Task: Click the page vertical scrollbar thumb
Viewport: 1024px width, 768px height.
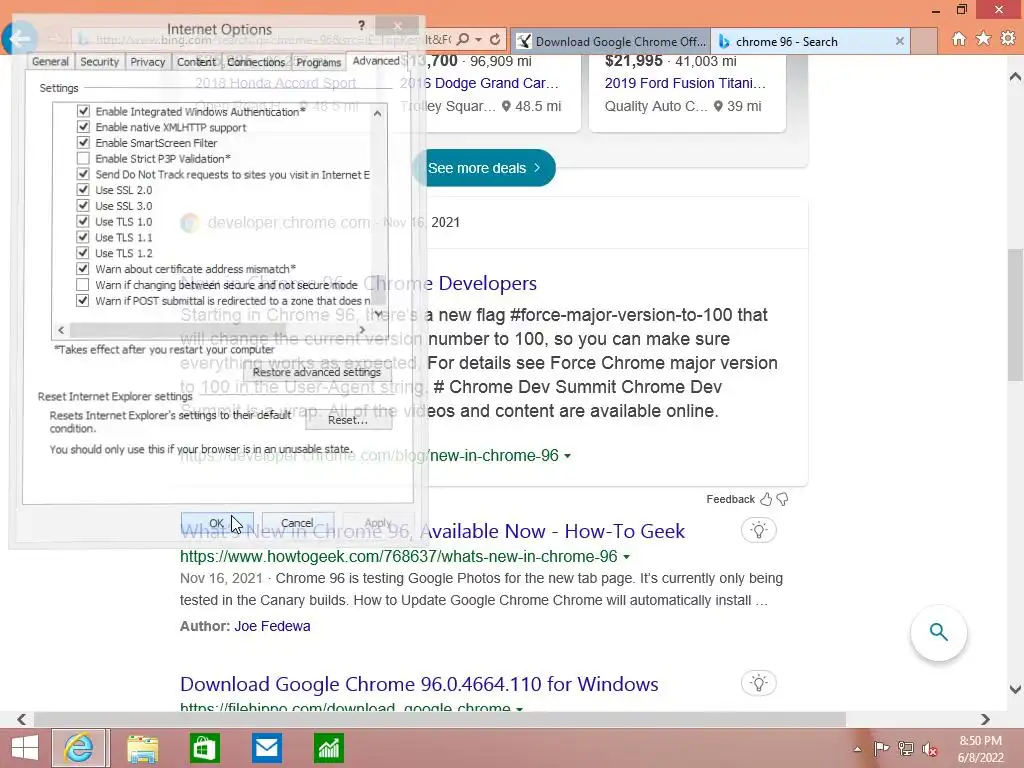Action: 1016,313
